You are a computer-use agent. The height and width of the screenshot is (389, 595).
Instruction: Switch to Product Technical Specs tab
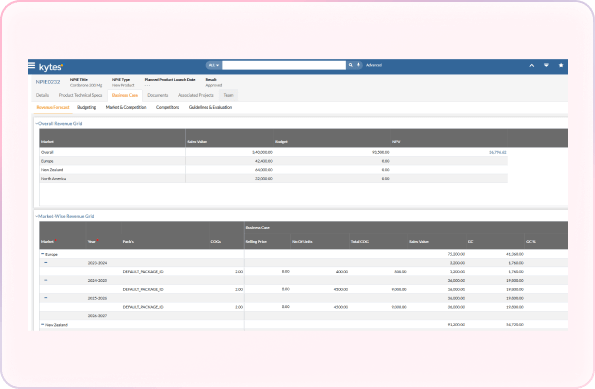click(80, 95)
